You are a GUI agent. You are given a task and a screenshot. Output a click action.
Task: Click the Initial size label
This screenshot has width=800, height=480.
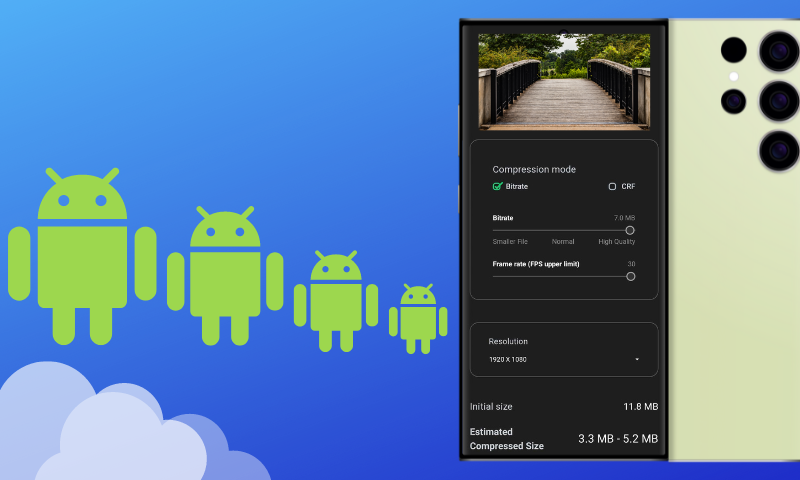491,407
